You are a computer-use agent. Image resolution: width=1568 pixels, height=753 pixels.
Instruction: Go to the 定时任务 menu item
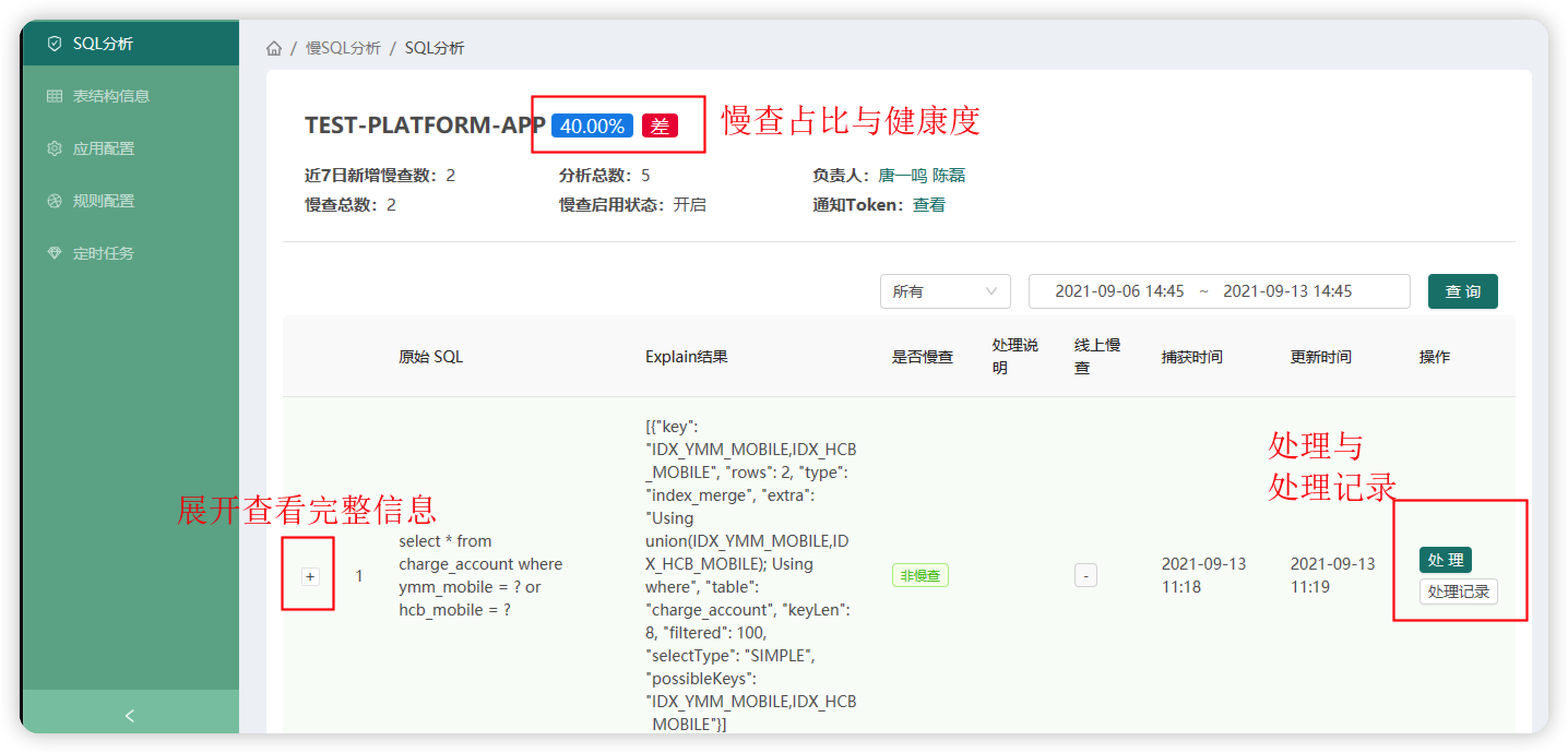pos(103,253)
